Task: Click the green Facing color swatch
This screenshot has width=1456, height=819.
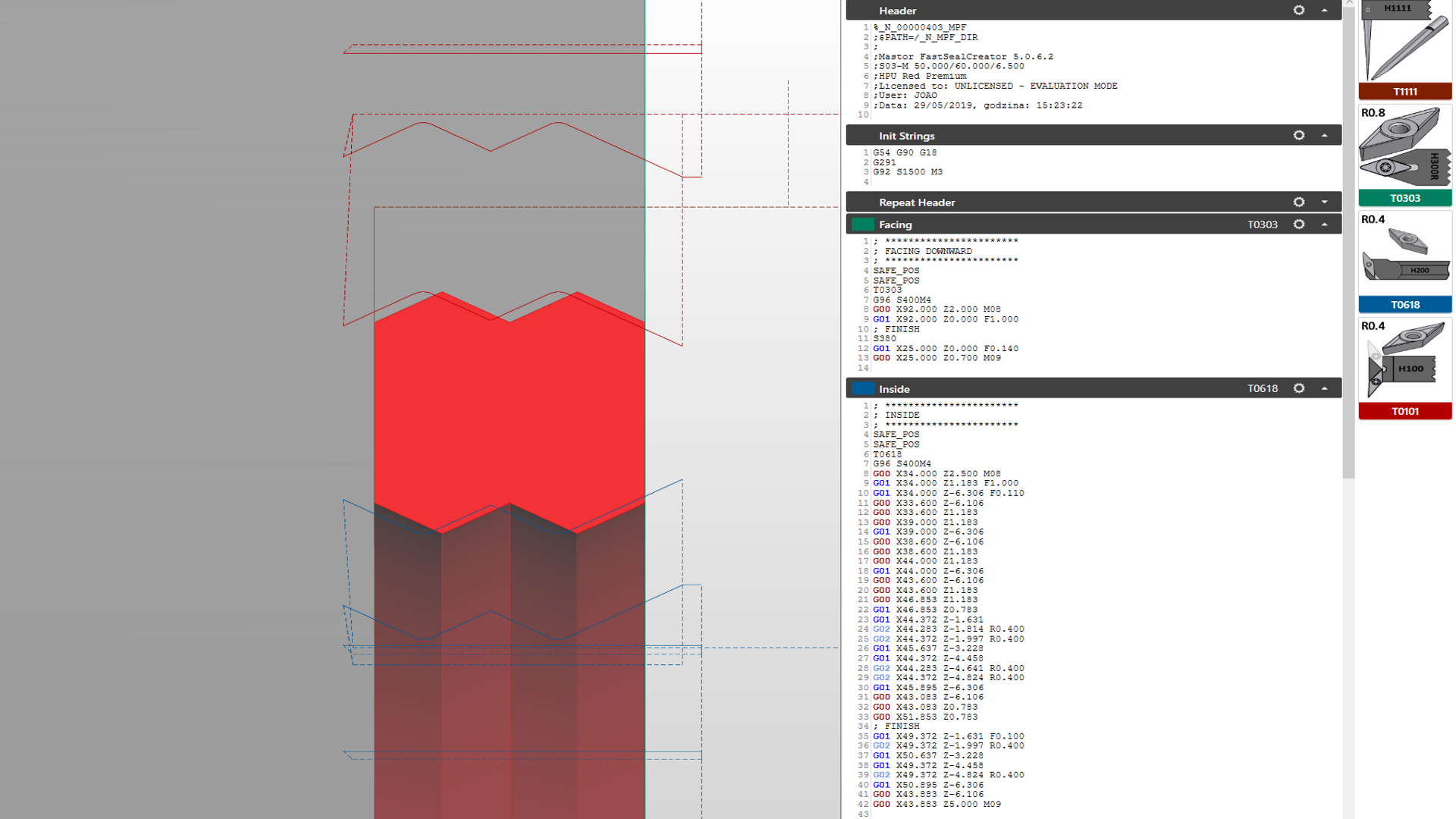Action: 862,224
